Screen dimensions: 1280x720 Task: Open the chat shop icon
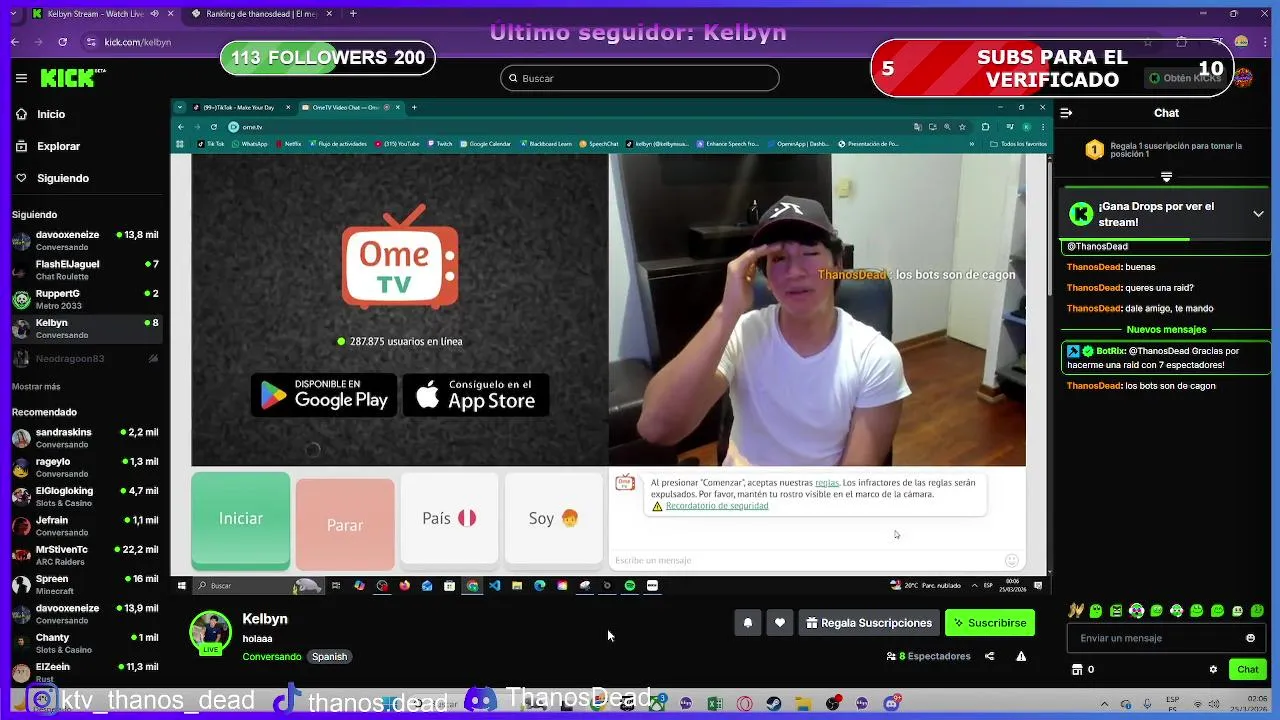1077,670
